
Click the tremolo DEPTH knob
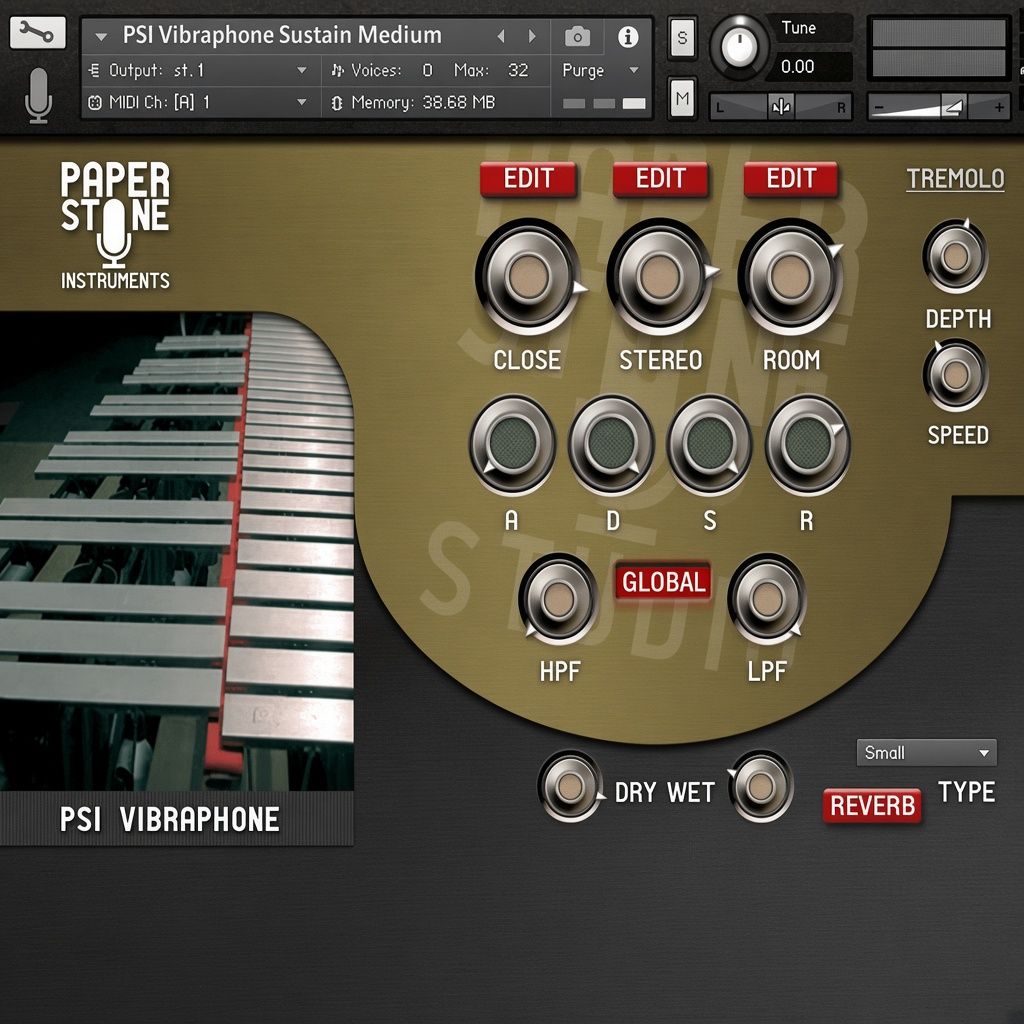[x=955, y=257]
